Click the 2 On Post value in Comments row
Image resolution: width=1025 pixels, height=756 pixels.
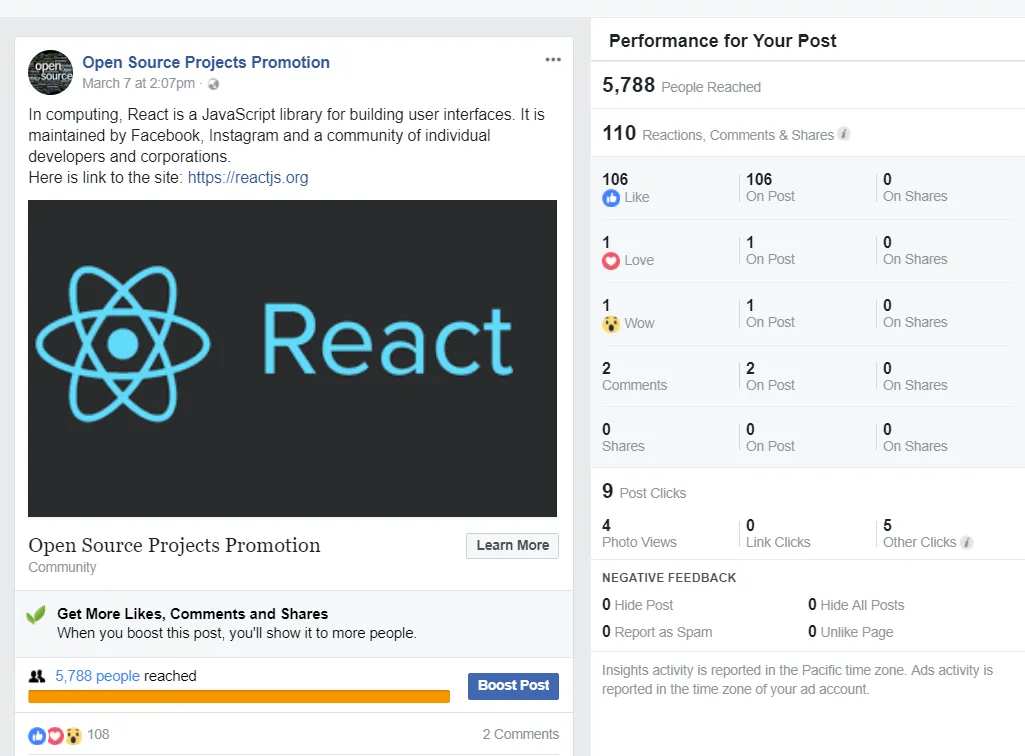(770, 377)
